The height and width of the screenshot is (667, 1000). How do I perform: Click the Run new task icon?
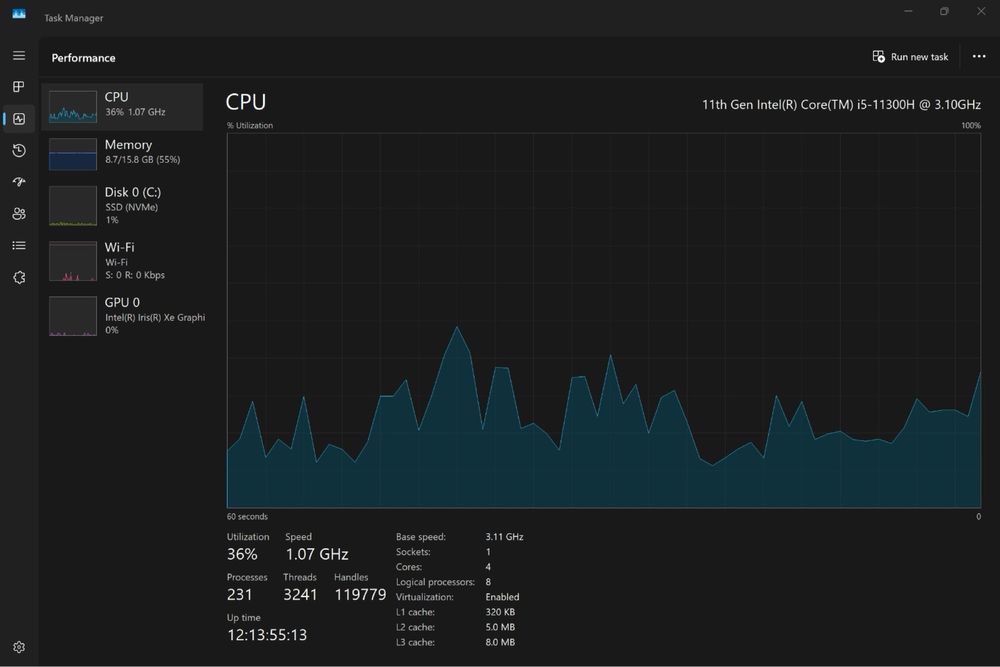[879, 57]
